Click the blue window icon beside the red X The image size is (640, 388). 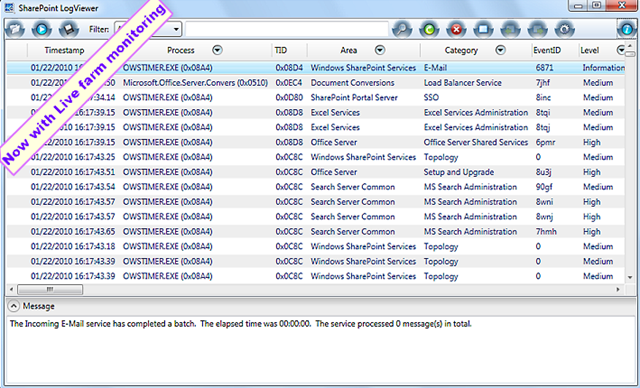pos(483,29)
